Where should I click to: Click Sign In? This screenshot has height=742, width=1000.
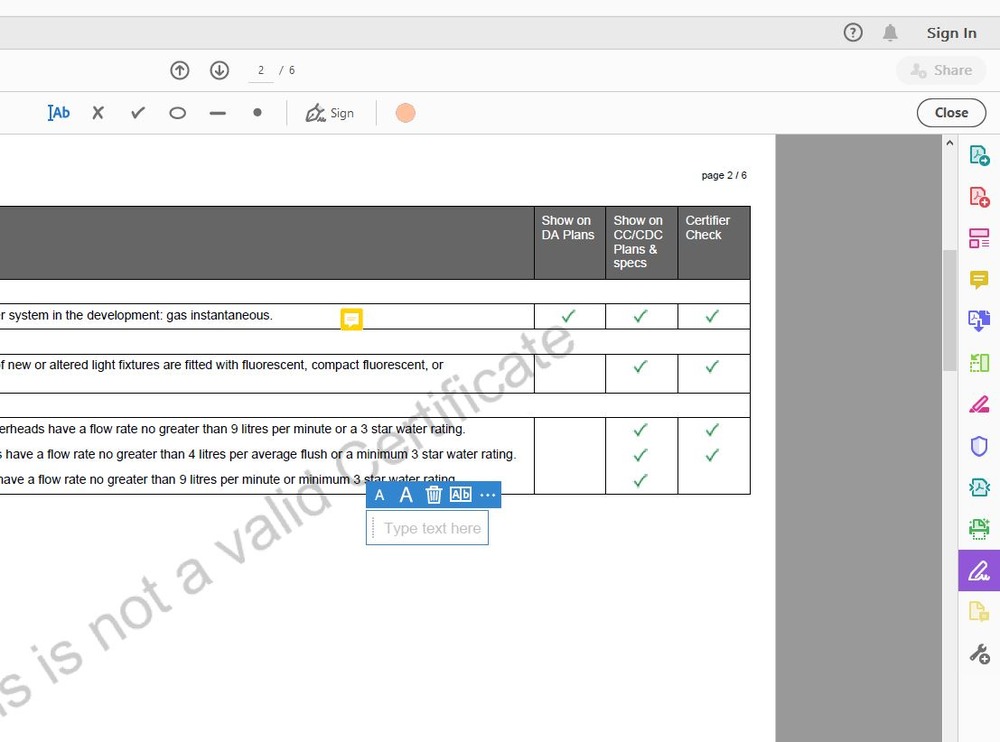950,33
